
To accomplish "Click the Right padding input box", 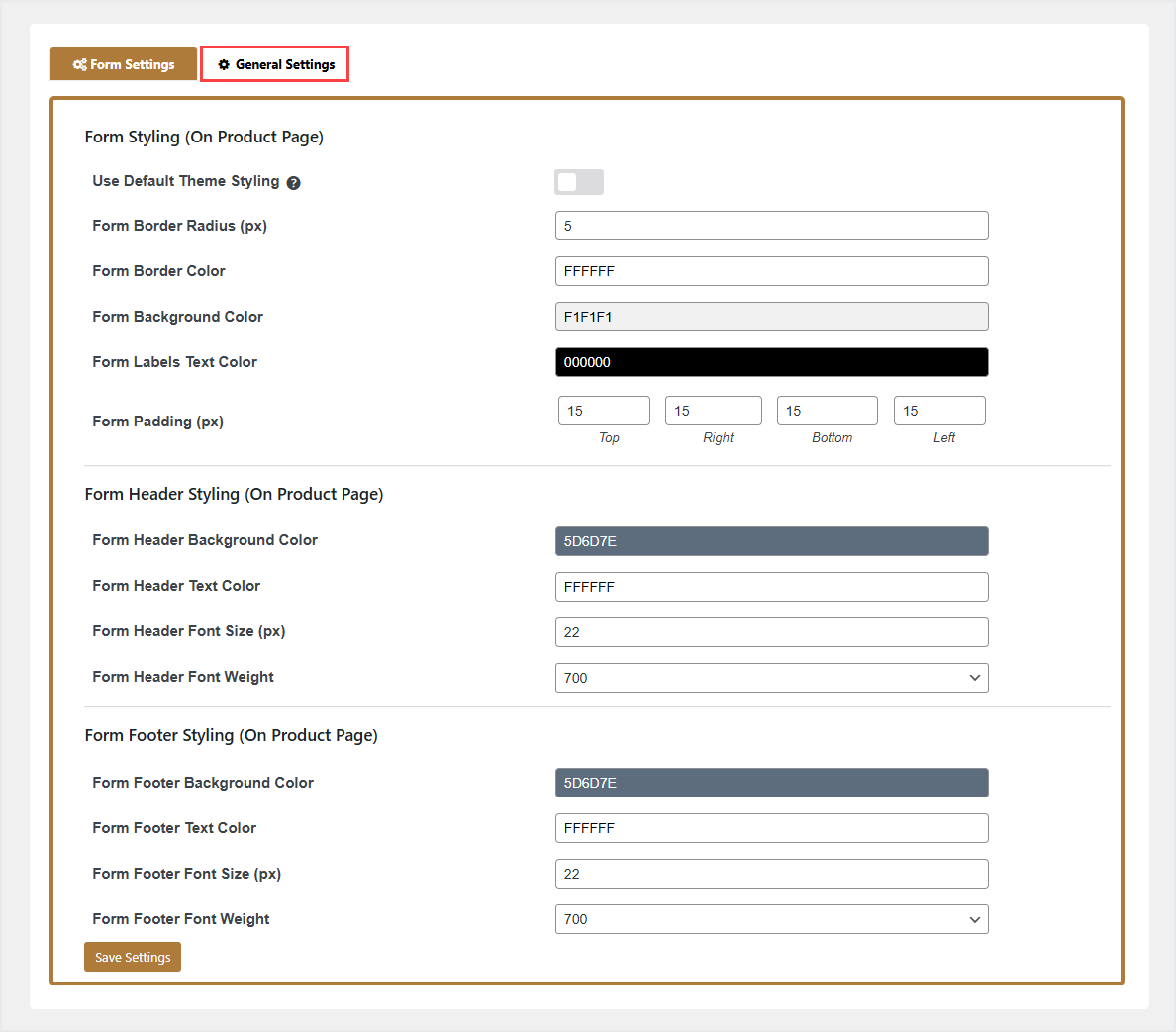I will click(713, 411).
